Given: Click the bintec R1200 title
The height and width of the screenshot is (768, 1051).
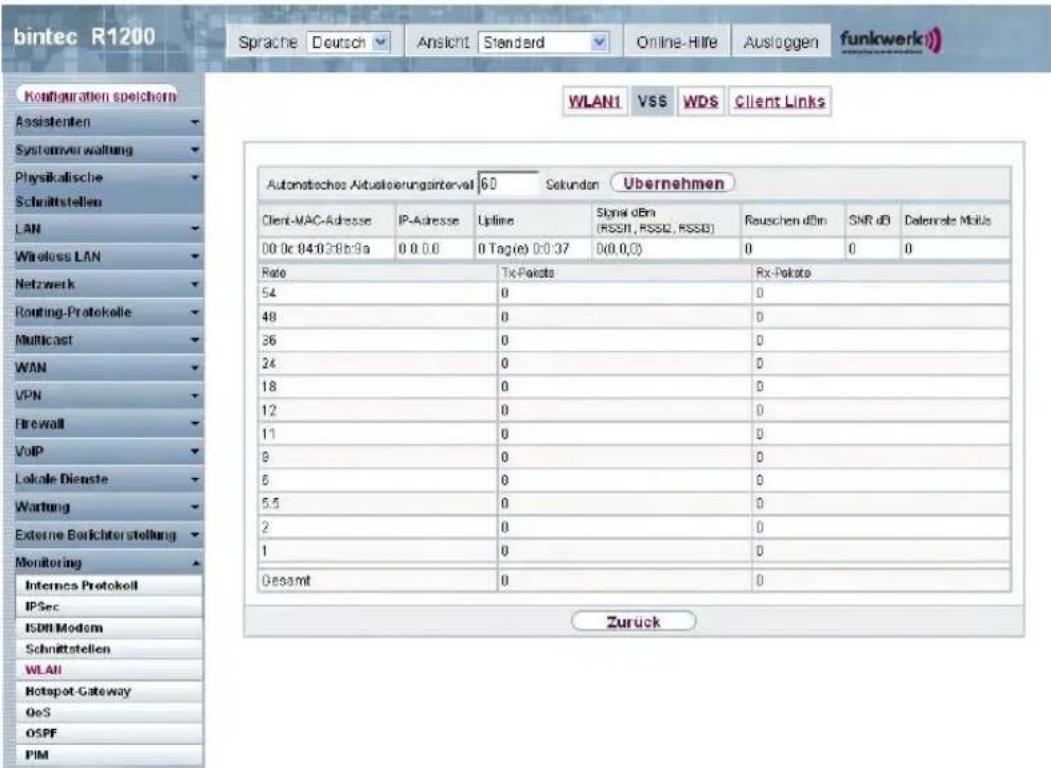Looking at the screenshot, I should pos(84,37).
